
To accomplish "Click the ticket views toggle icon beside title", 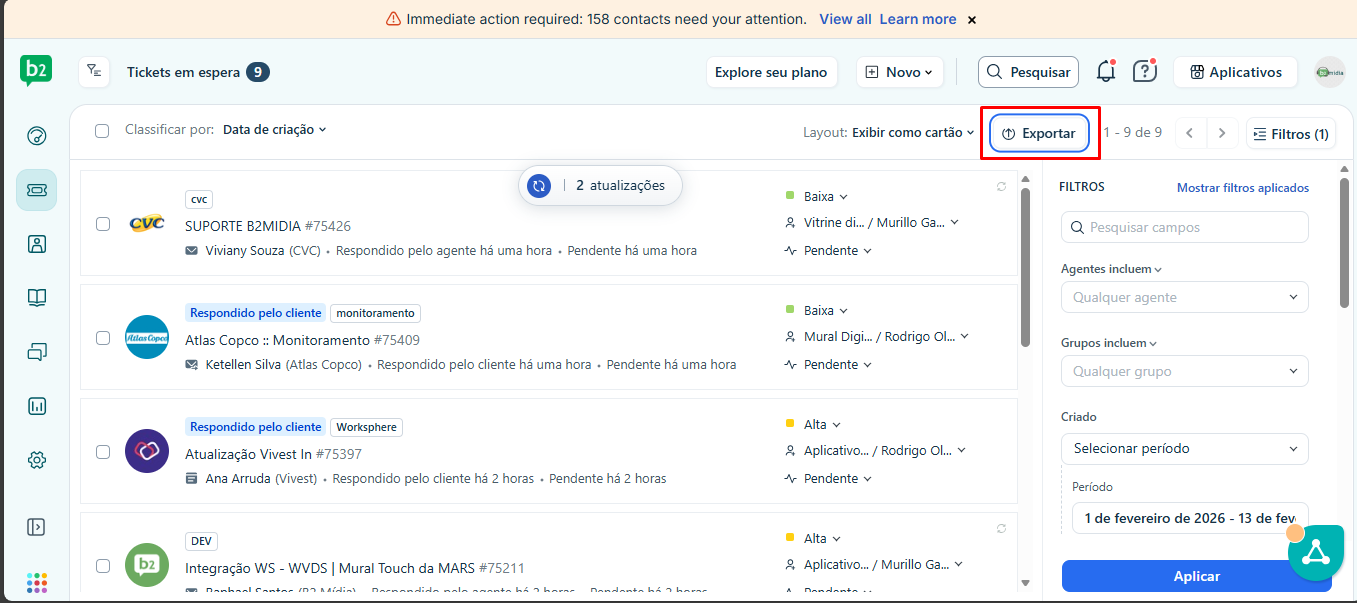I will pos(93,71).
